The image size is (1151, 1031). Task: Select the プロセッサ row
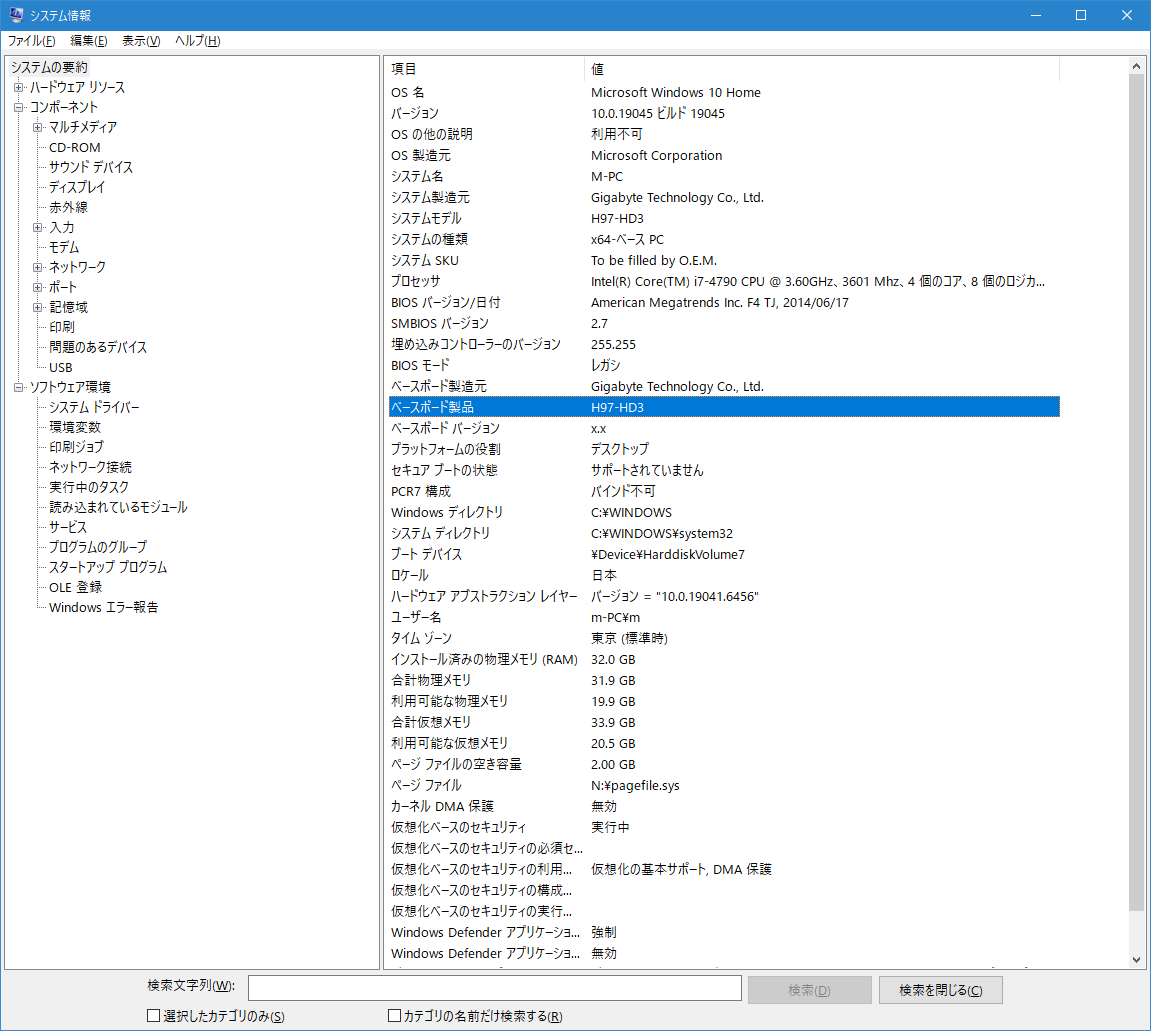724,281
